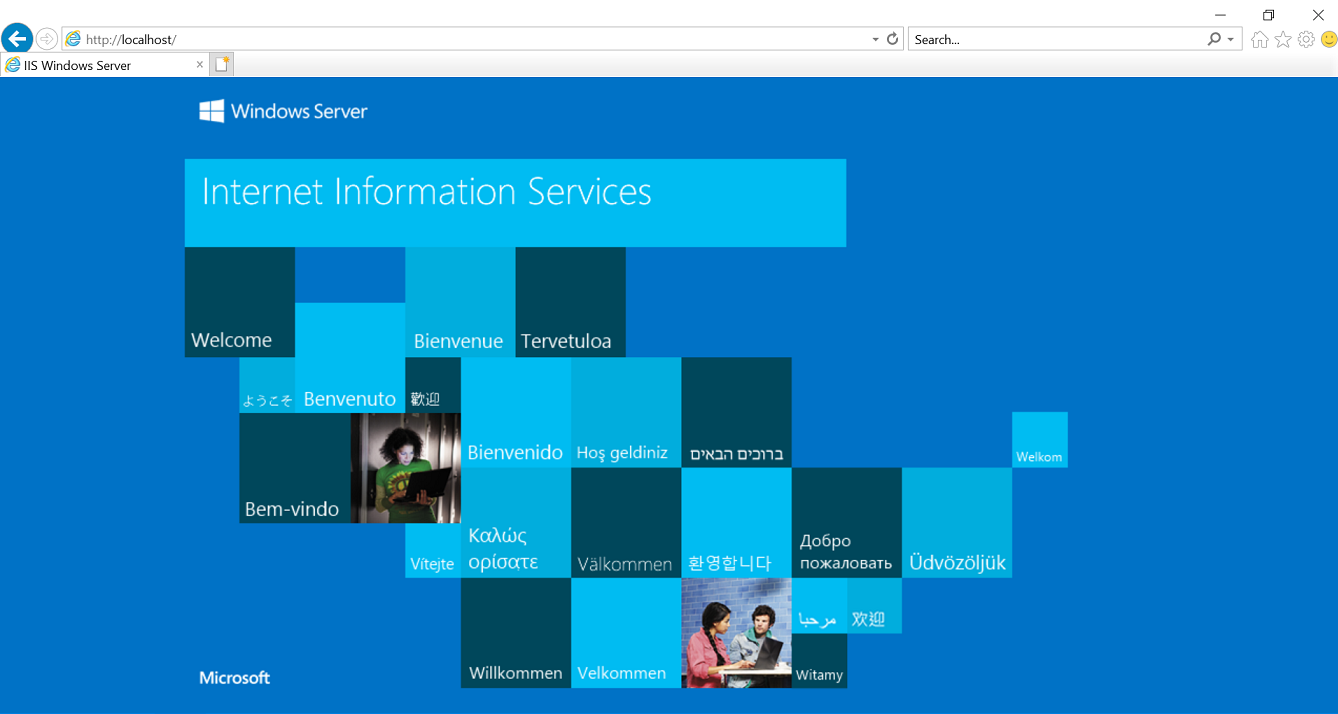Click the photo of woman with laptop
Image resolution: width=1338 pixels, height=714 pixels.
[x=405, y=468]
